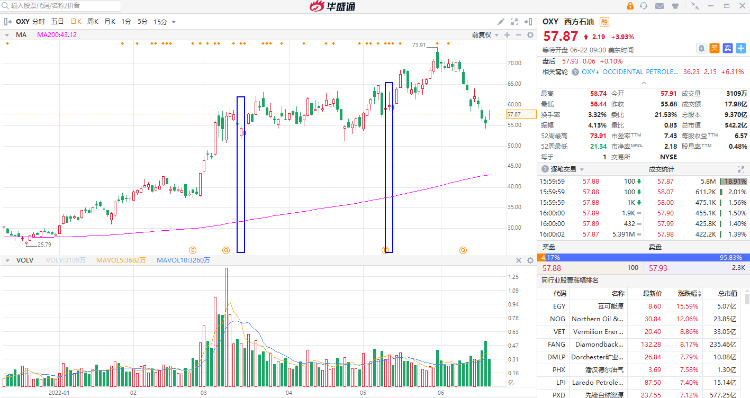Viewport: 750px width, 398px height.
Task: Open the EGY row in ranking list
Action: [x=640, y=306]
